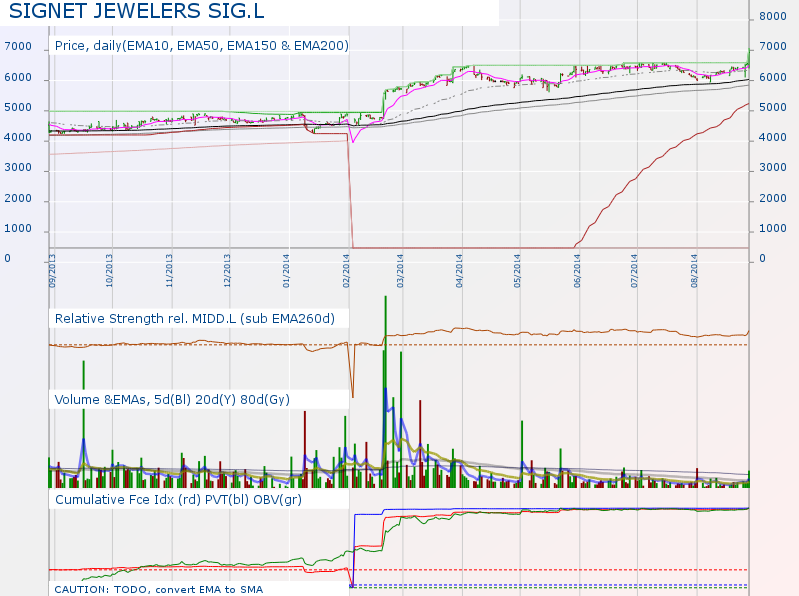Select the Price daily EMA panel label
799x596 pixels.
pyautogui.click(x=202, y=46)
